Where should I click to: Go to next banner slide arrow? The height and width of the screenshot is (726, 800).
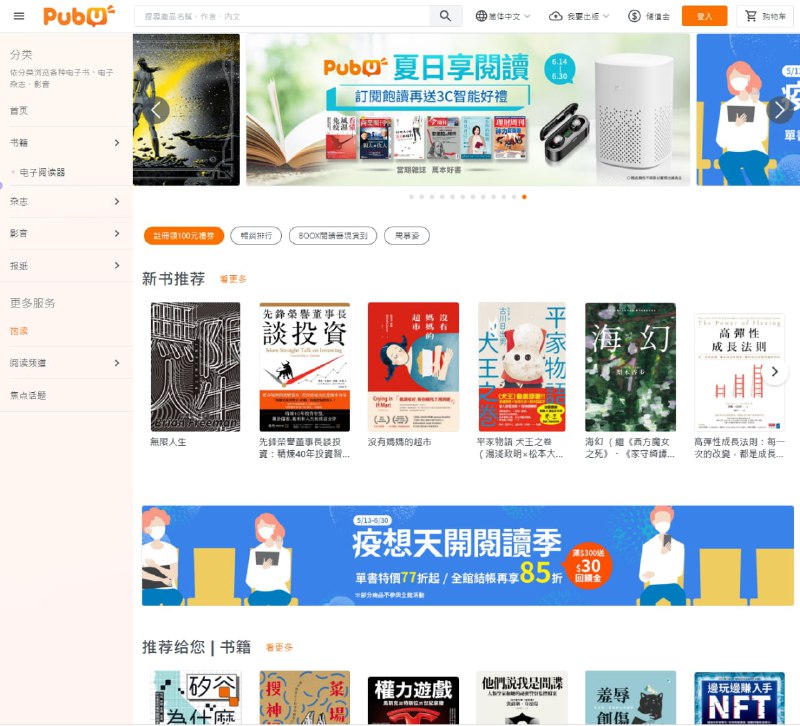[x=779, y=110]
